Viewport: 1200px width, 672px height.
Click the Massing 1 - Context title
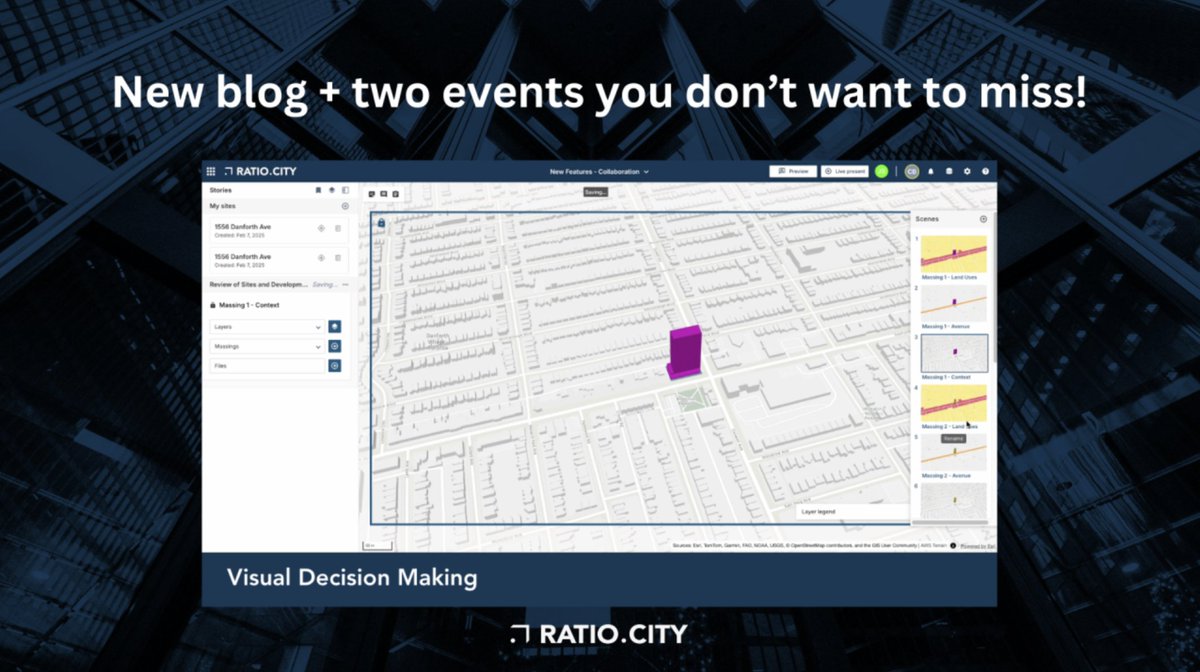point(249,305)
